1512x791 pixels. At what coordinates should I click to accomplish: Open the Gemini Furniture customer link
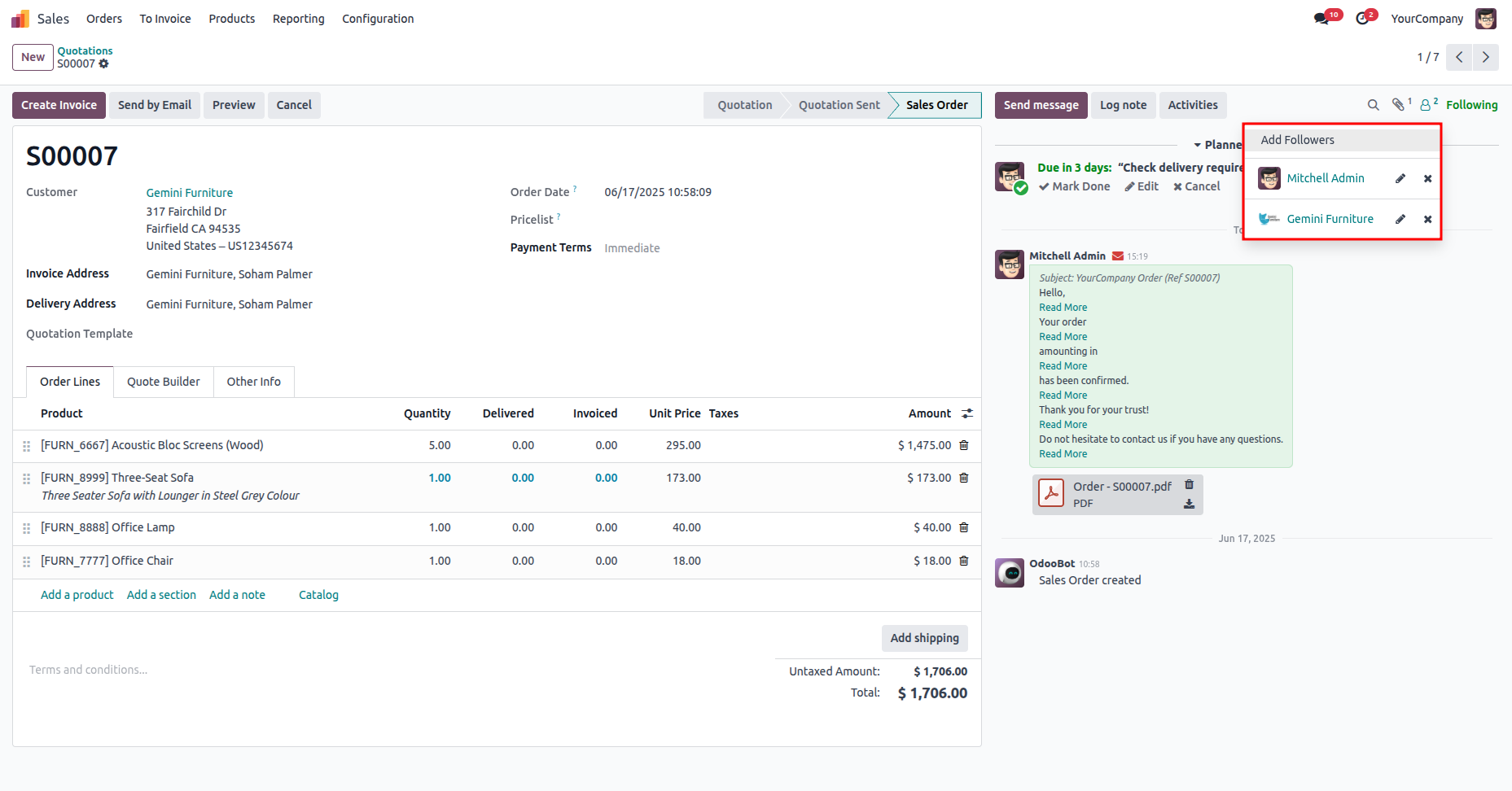point(190,193)
